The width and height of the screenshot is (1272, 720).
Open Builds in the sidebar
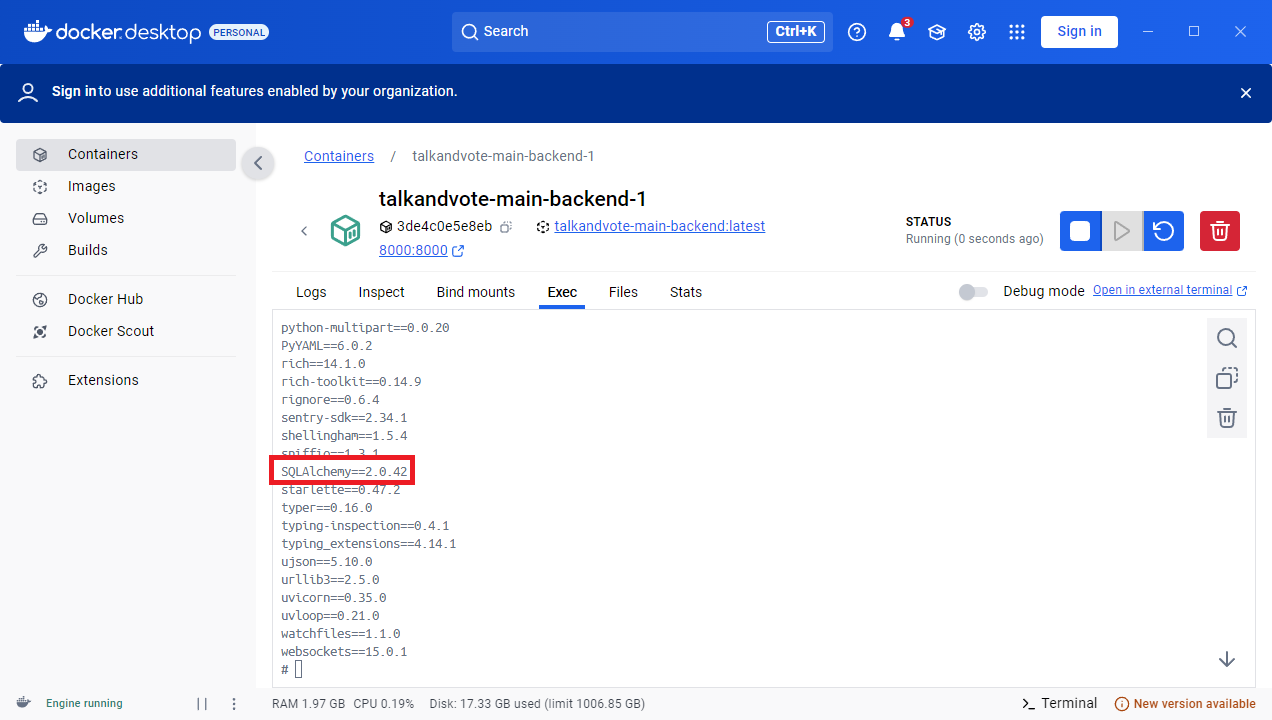pyautogui.click(x=126, y=250)
